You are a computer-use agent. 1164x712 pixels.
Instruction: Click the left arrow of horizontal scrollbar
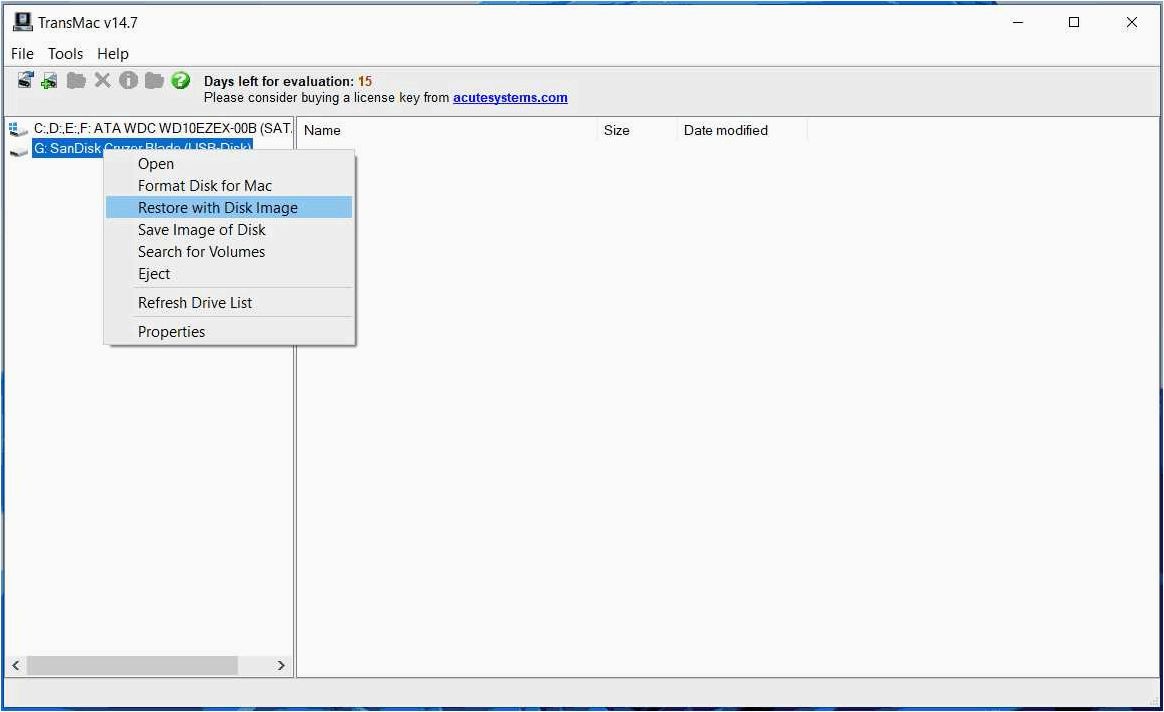coord(16,665)
